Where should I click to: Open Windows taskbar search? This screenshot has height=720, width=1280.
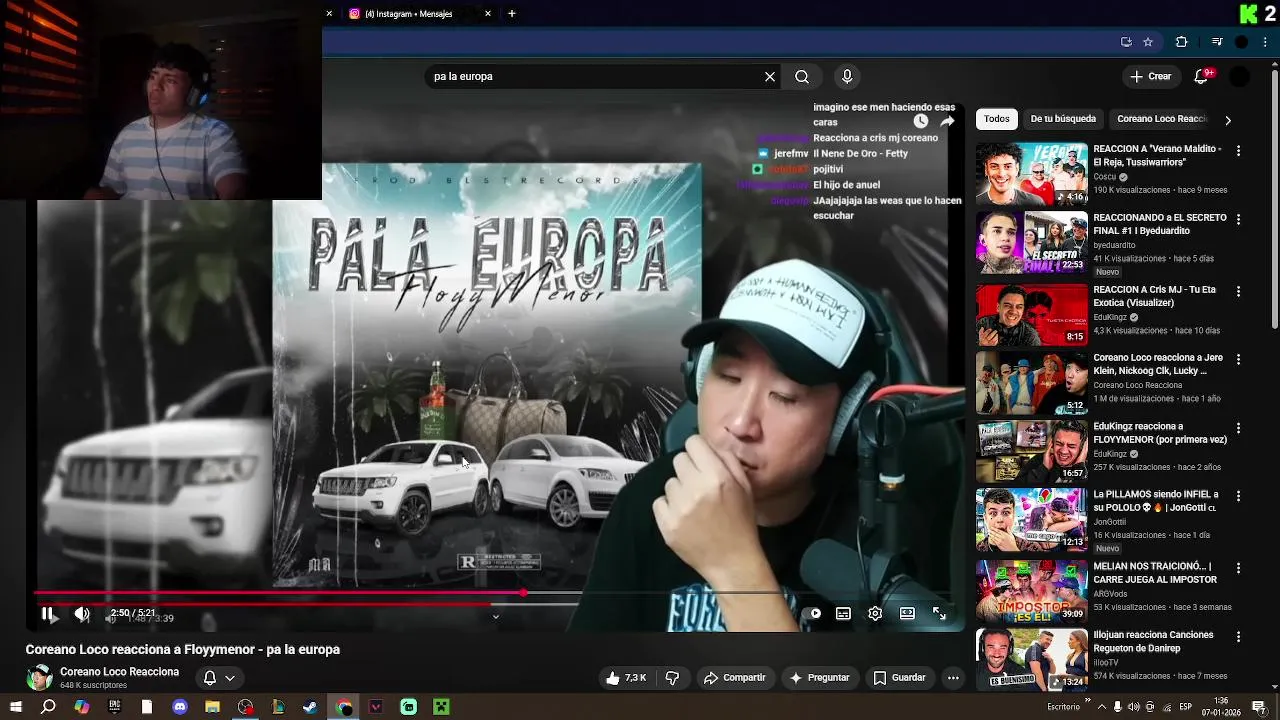[48, 707]
